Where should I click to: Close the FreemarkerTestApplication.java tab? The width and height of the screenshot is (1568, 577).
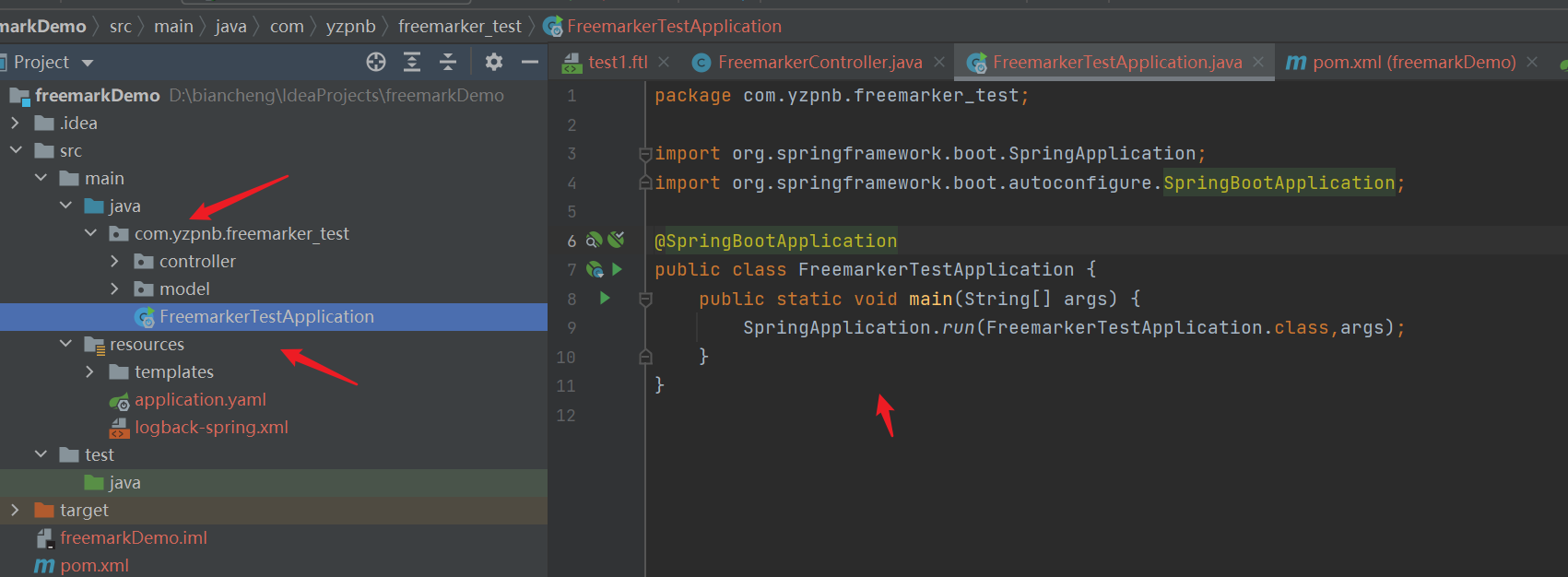pos(1258,62)
